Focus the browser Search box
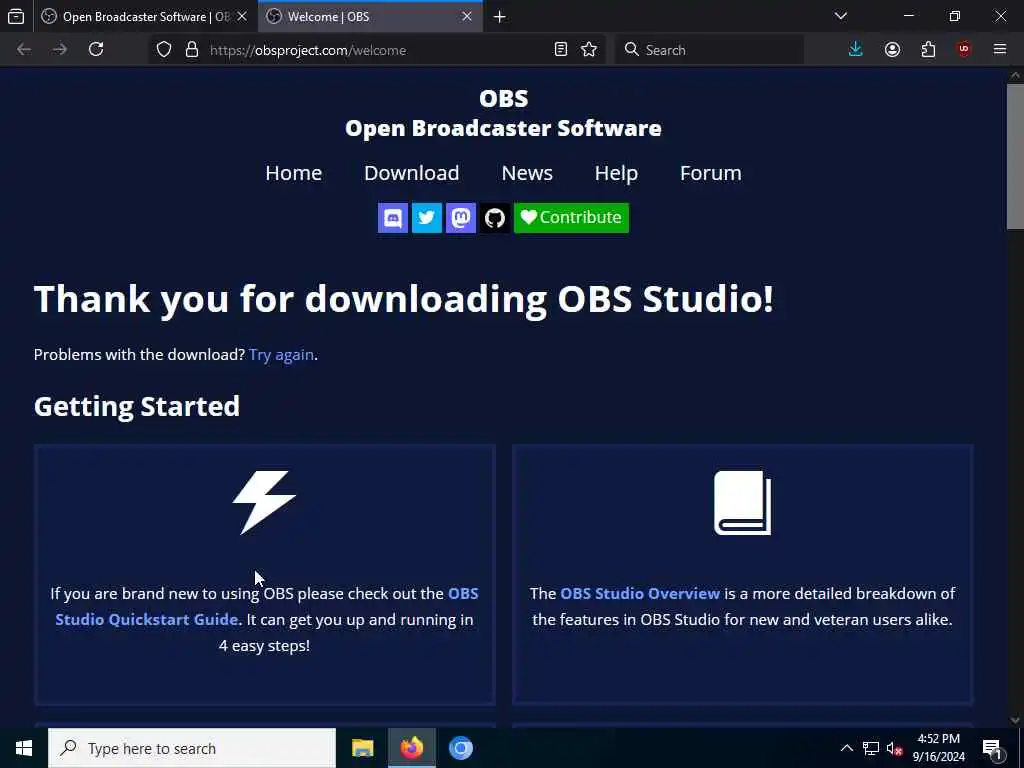The image size is (1024, 768). tap(709, 50)
